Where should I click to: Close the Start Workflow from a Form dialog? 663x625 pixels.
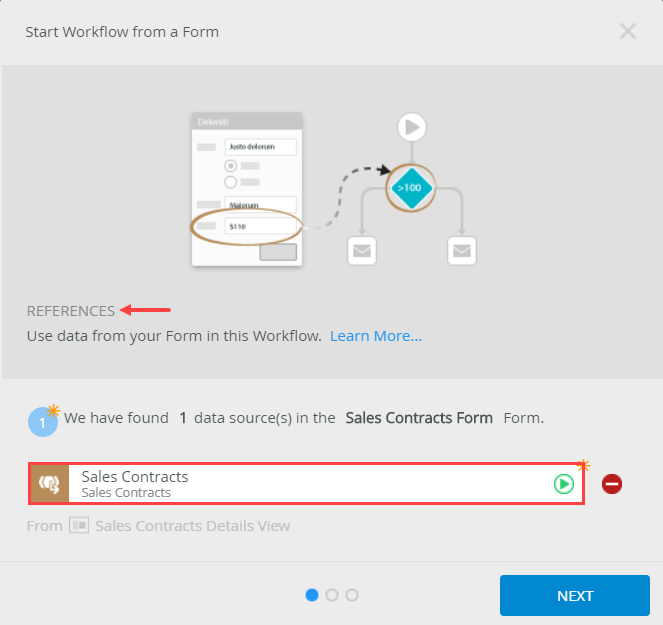pyautogui.click(x=627, y=31)
